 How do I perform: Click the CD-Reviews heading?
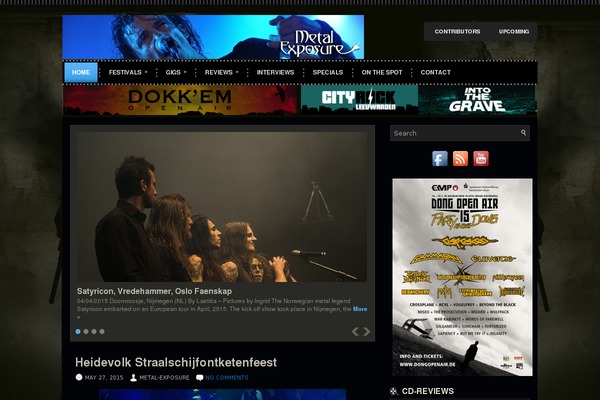(428, 391)
